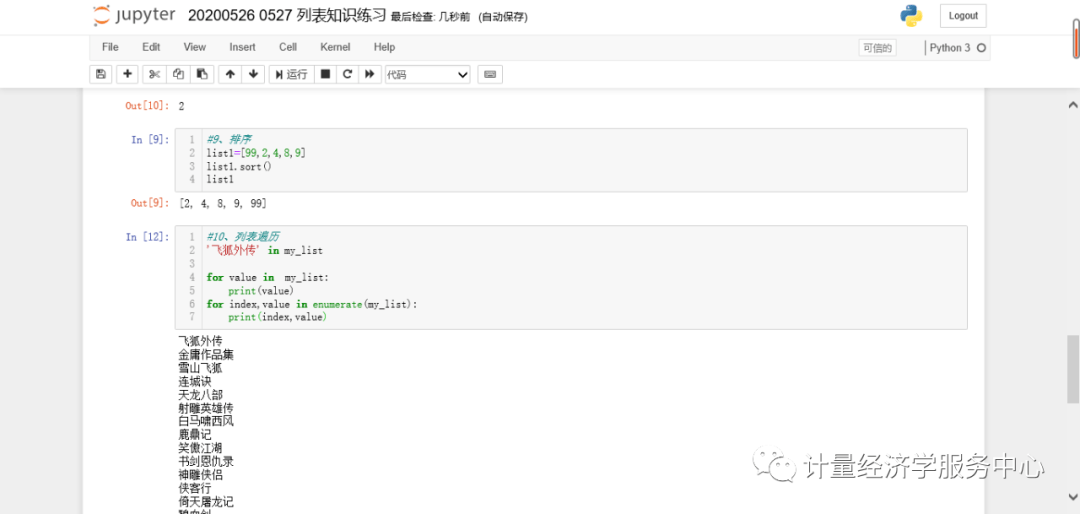The image size is (1080, 514).
Task: Save notebook with floppy disk icon
Action: (x=101, y=74)
